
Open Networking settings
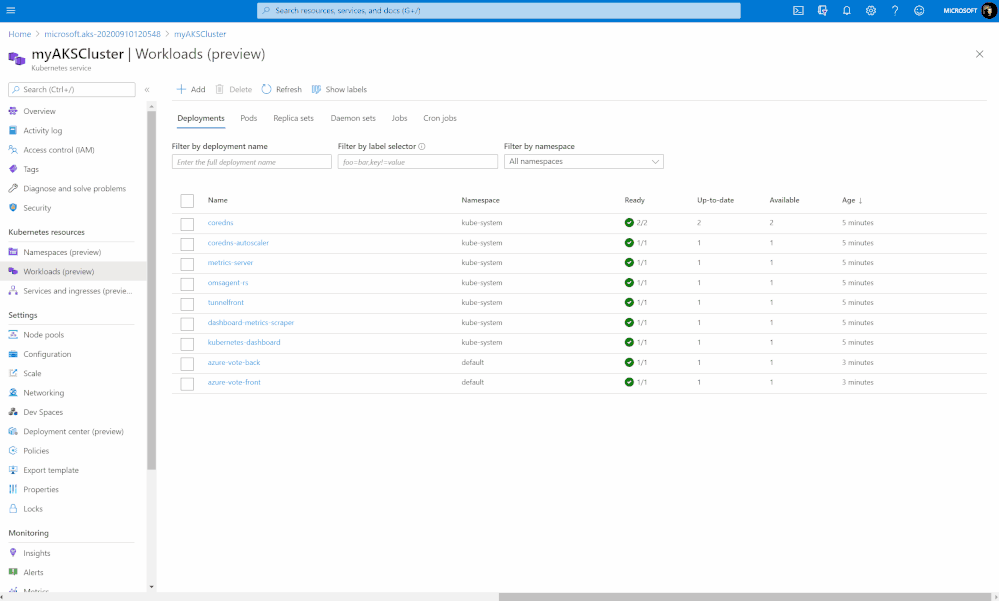(x=43, y=393)
